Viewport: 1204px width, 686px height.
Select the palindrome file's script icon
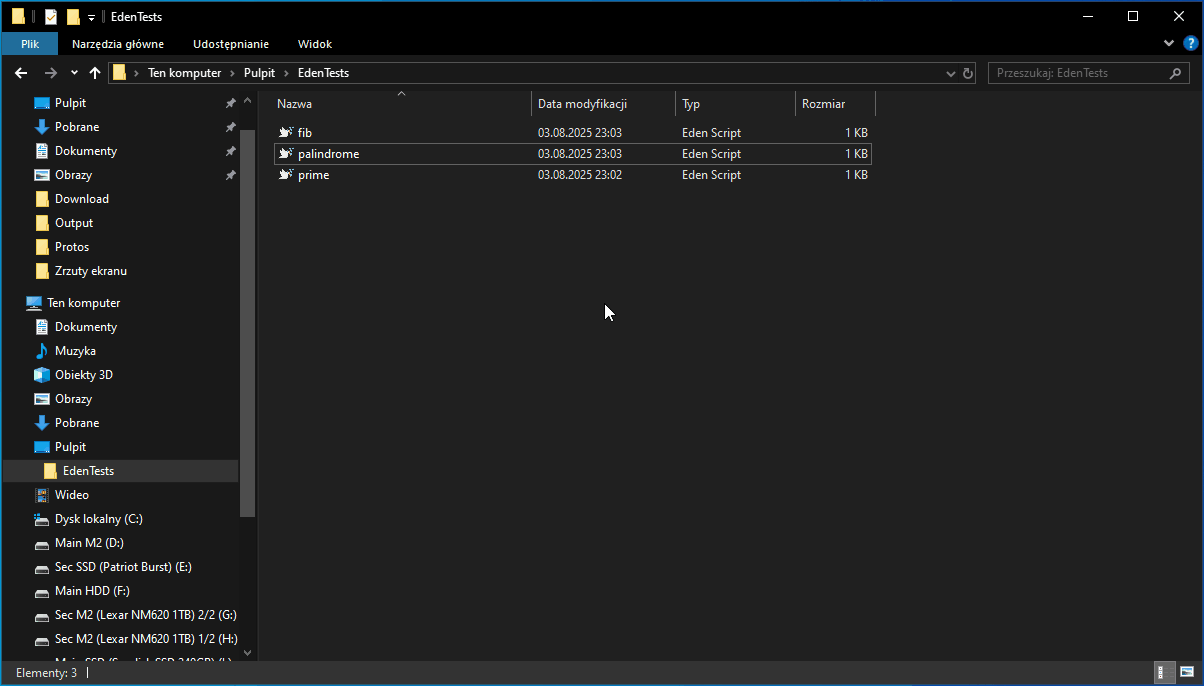[x=285, y=154]
